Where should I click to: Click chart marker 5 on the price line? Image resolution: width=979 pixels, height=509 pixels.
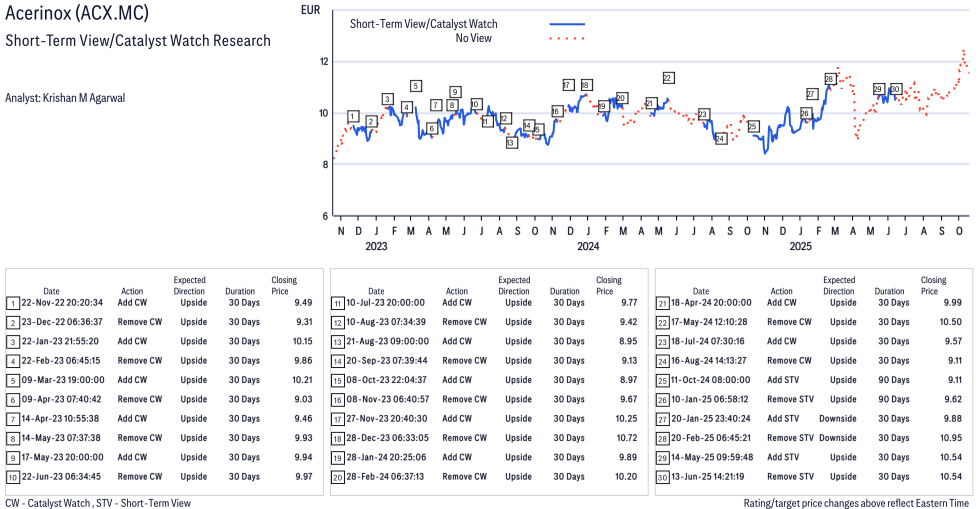pyautogui.click(x=415, y=86)
